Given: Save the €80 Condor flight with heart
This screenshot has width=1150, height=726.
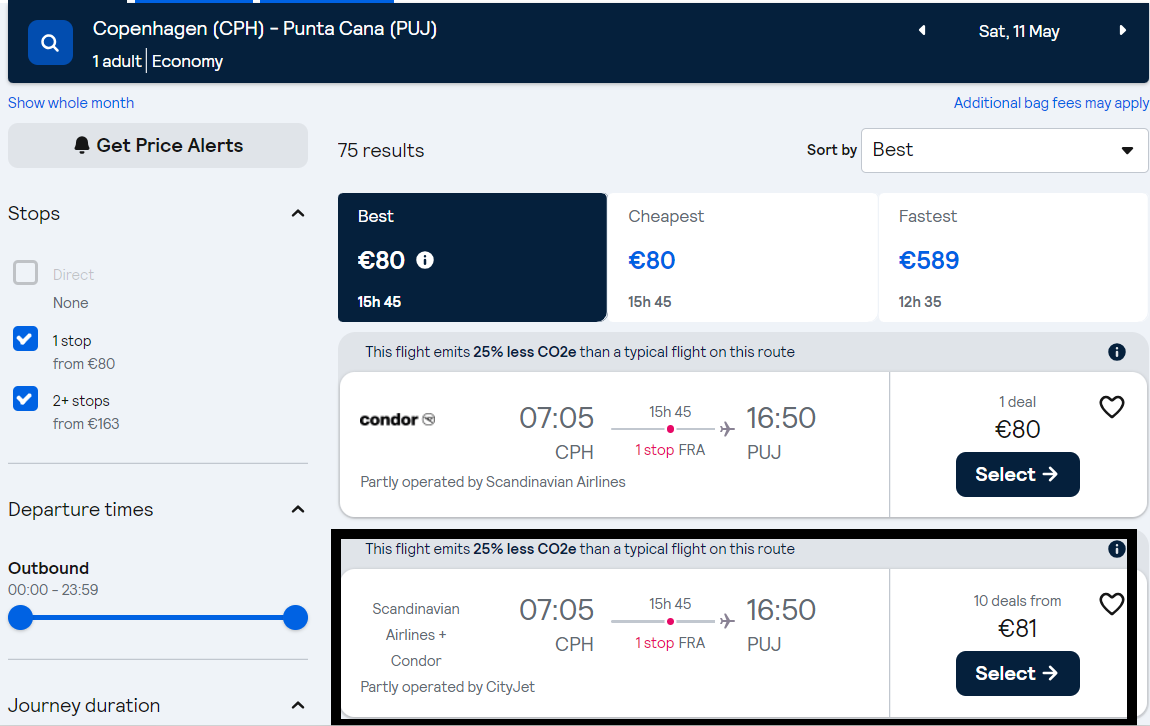Looking at the screenshot, I should coord(1112,406).
